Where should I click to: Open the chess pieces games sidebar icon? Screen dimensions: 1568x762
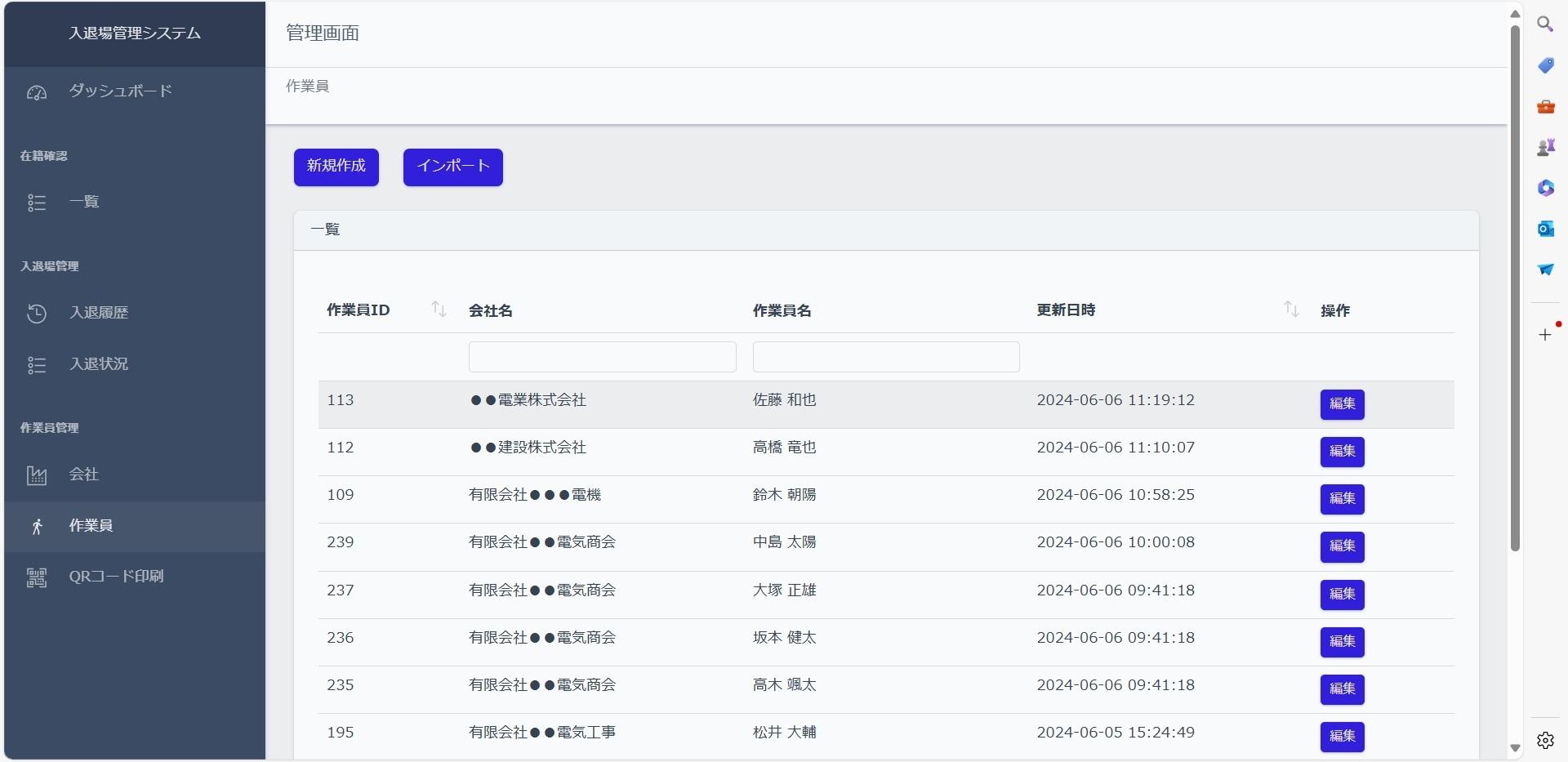click(1545, 147)
